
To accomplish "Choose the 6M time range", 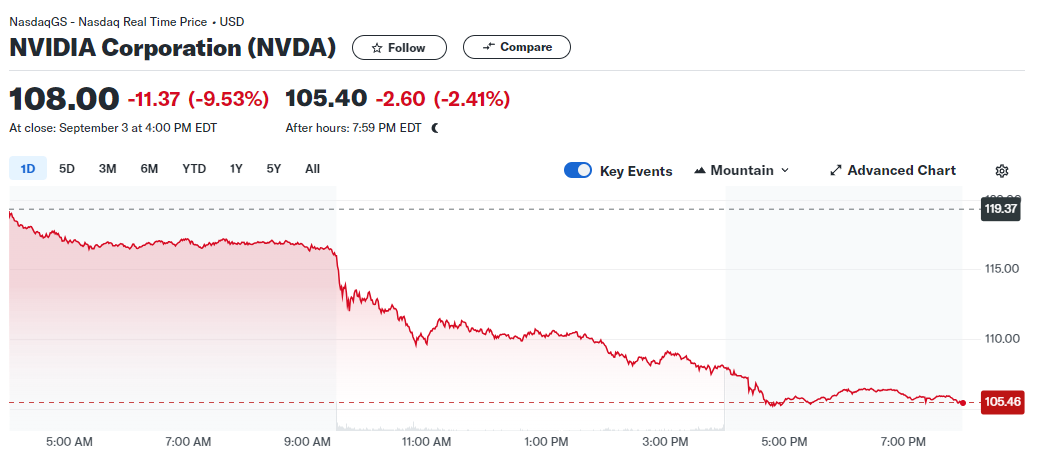I will tap(149, 169).
